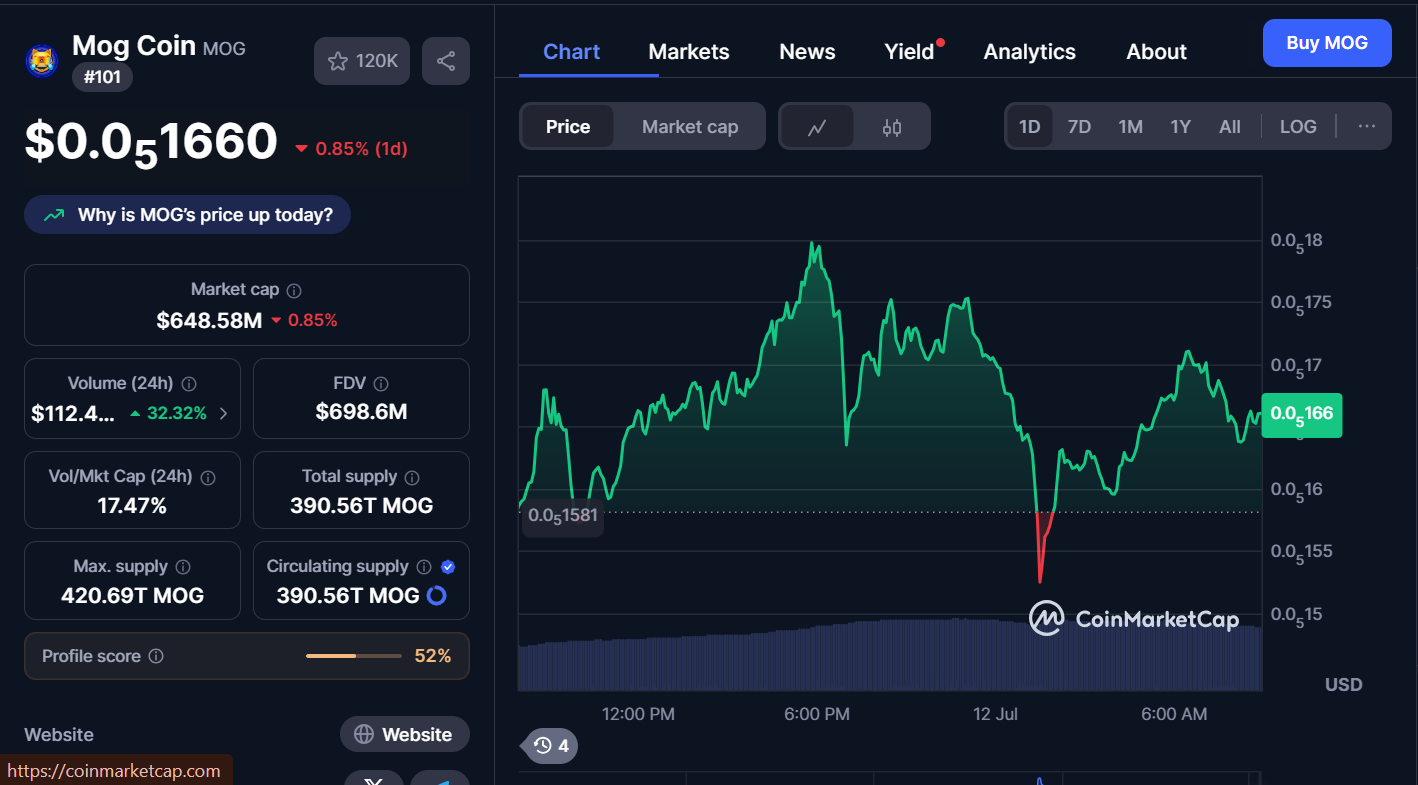Screen dimensions: 1418x785
Task: Open the News tab
Action: (807, 52)
